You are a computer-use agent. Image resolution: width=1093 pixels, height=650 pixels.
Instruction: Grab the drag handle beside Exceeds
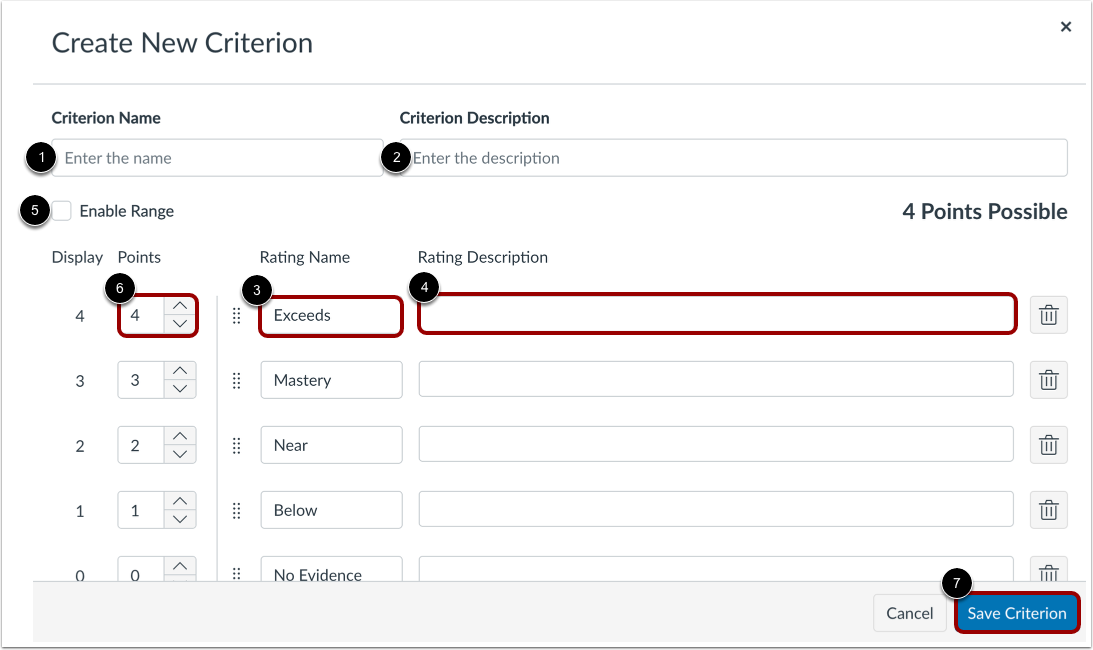coord(237,315)
